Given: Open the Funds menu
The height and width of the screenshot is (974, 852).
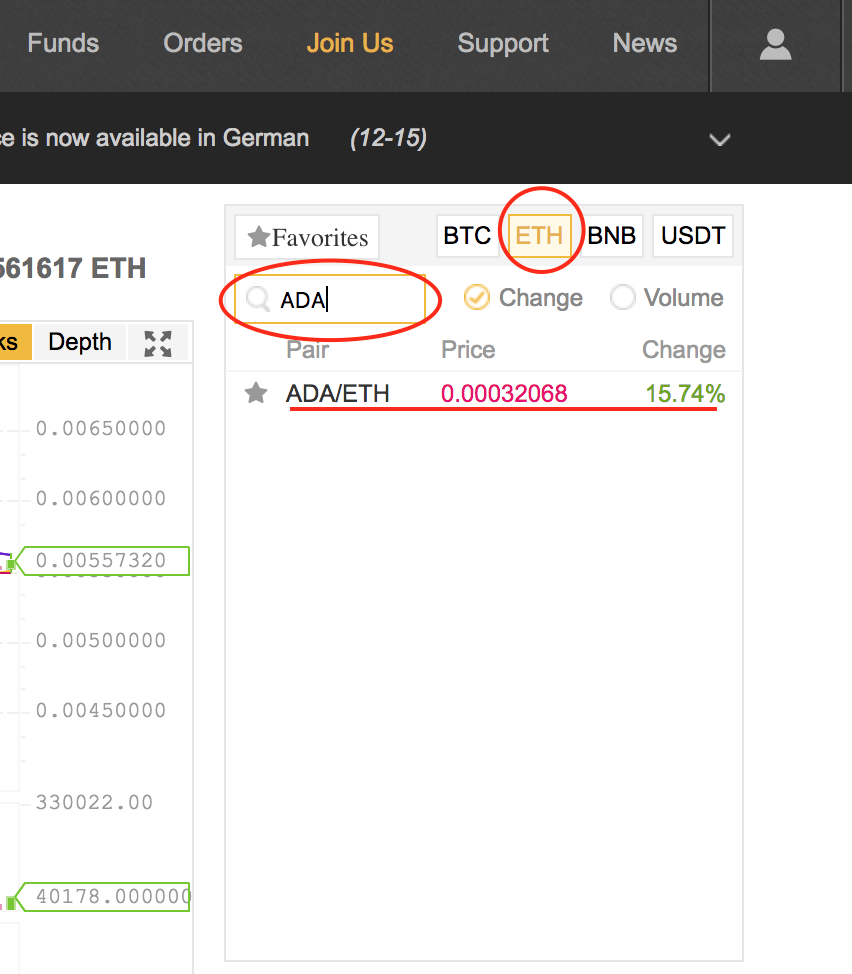Looking at the screenshot, I should click(x=63, y=44).
